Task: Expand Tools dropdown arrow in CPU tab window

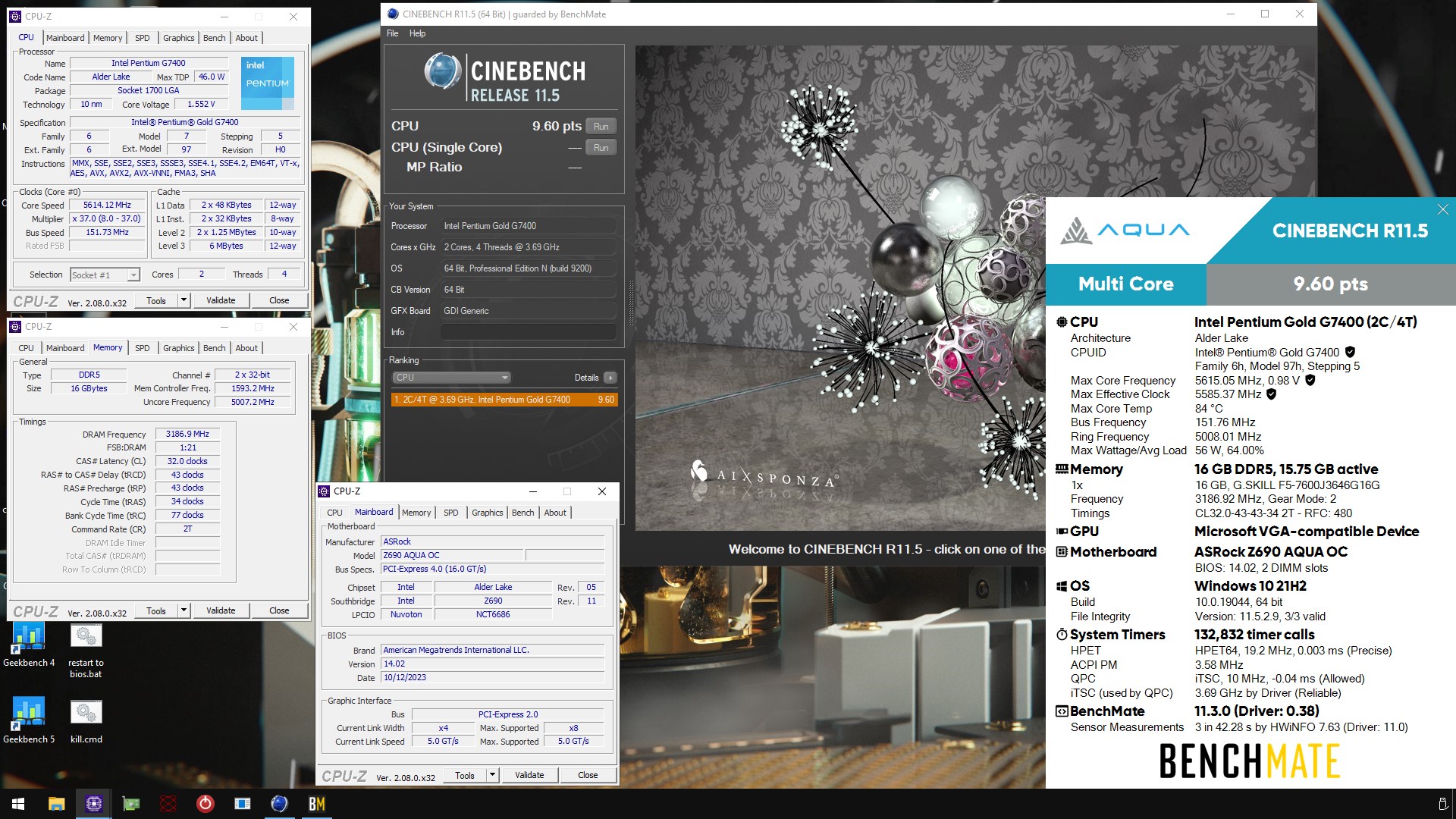Action: pos(184,300)
